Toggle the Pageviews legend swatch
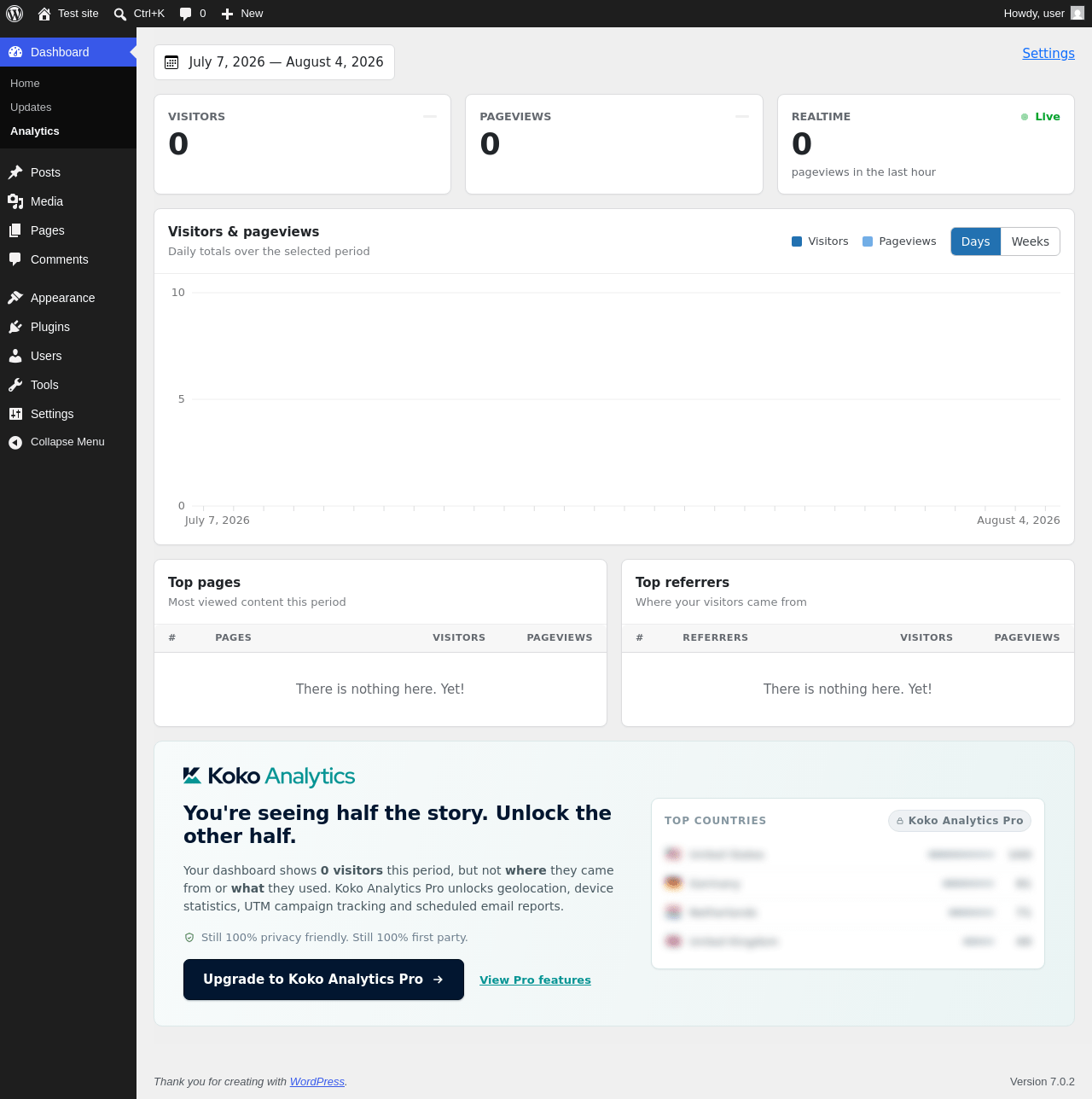 pos(868,241)
